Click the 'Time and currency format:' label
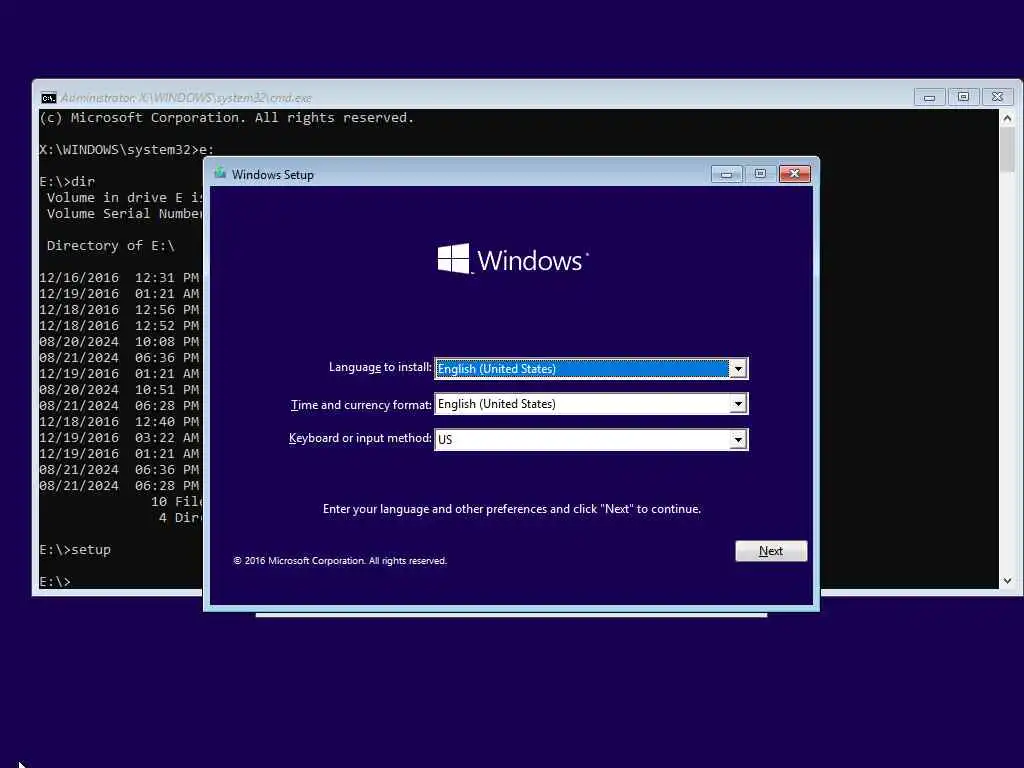The width and height of the screenshot is (1024, 768). 361,405
